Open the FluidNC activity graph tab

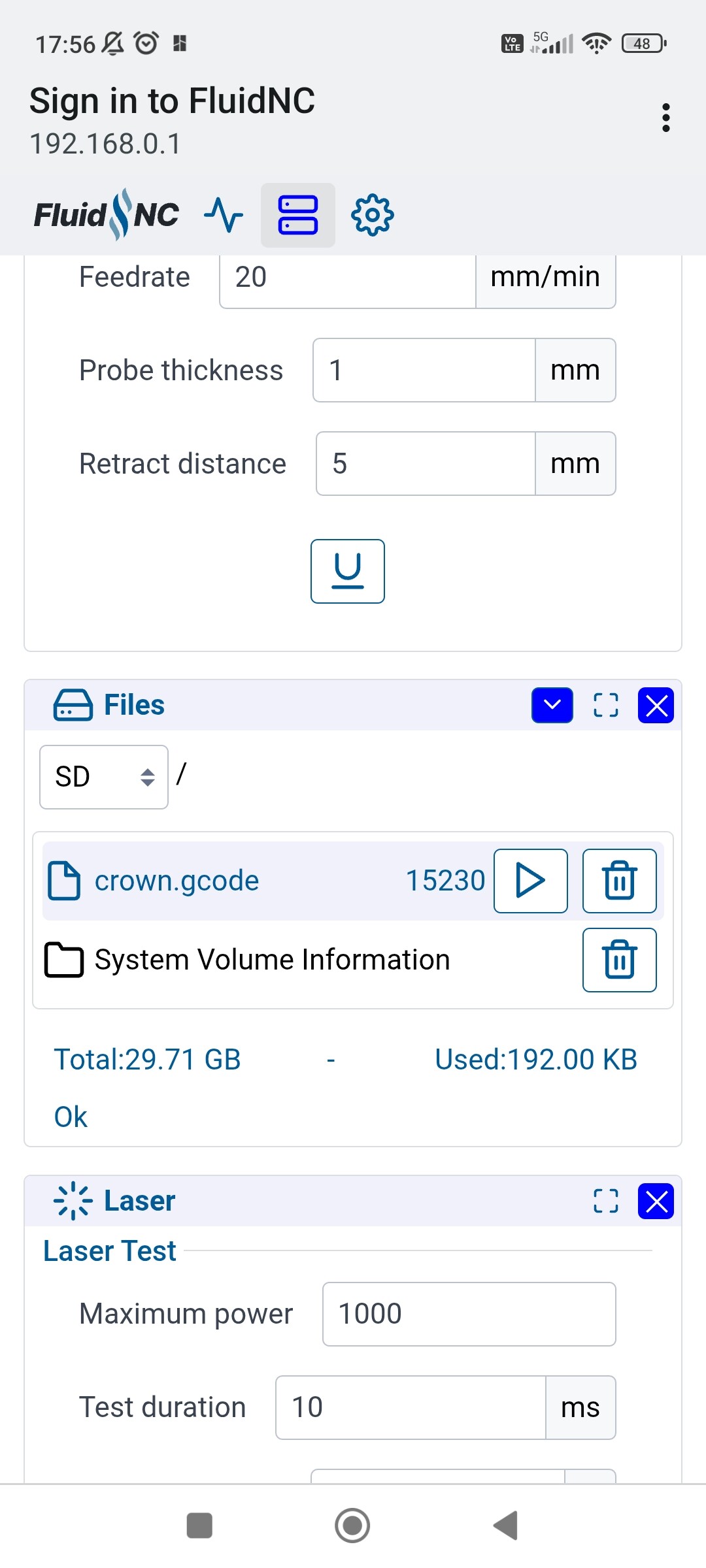224,215
